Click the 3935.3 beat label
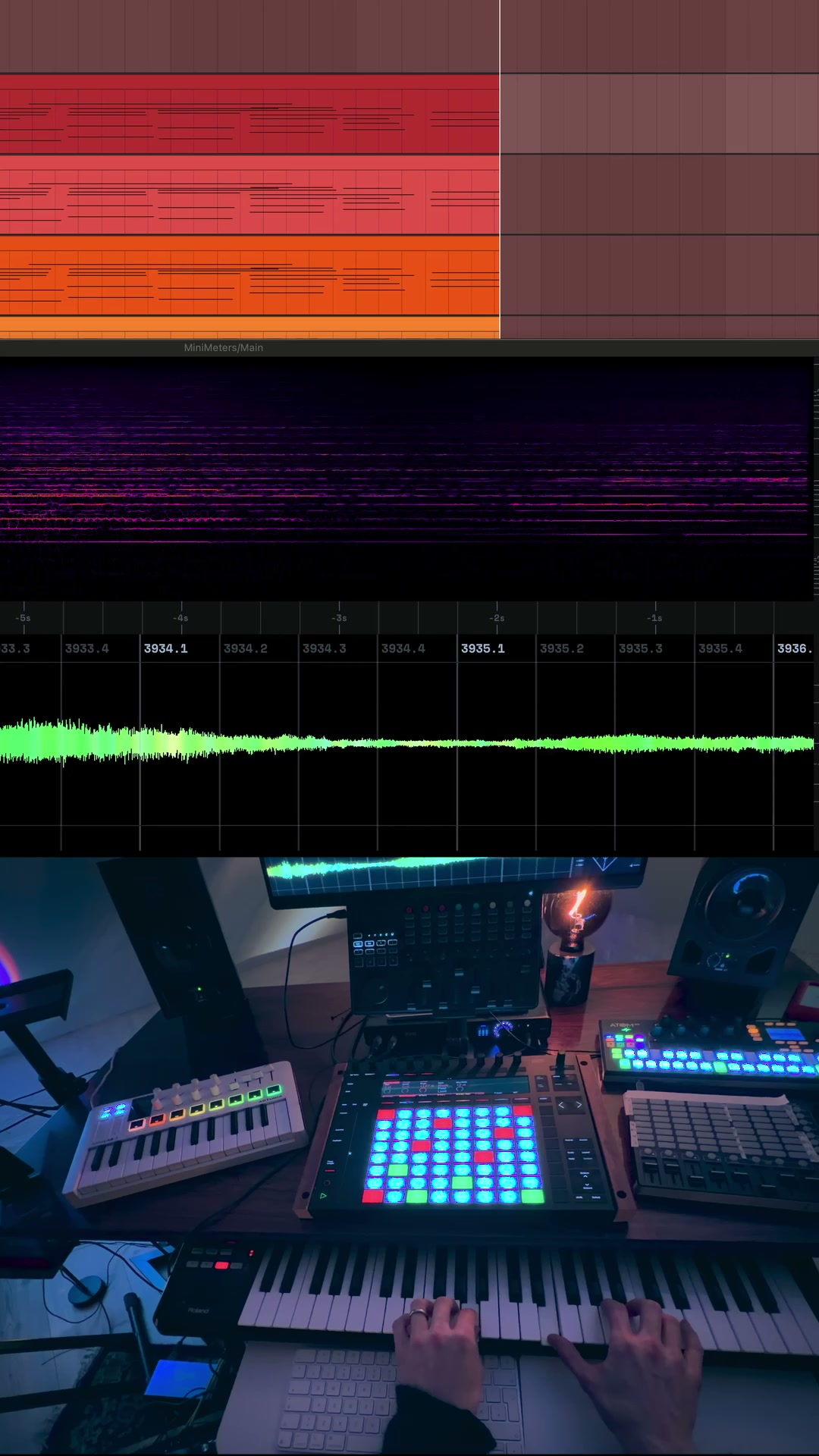Screen dimensions: 819x1456 [x=640, y=648]
